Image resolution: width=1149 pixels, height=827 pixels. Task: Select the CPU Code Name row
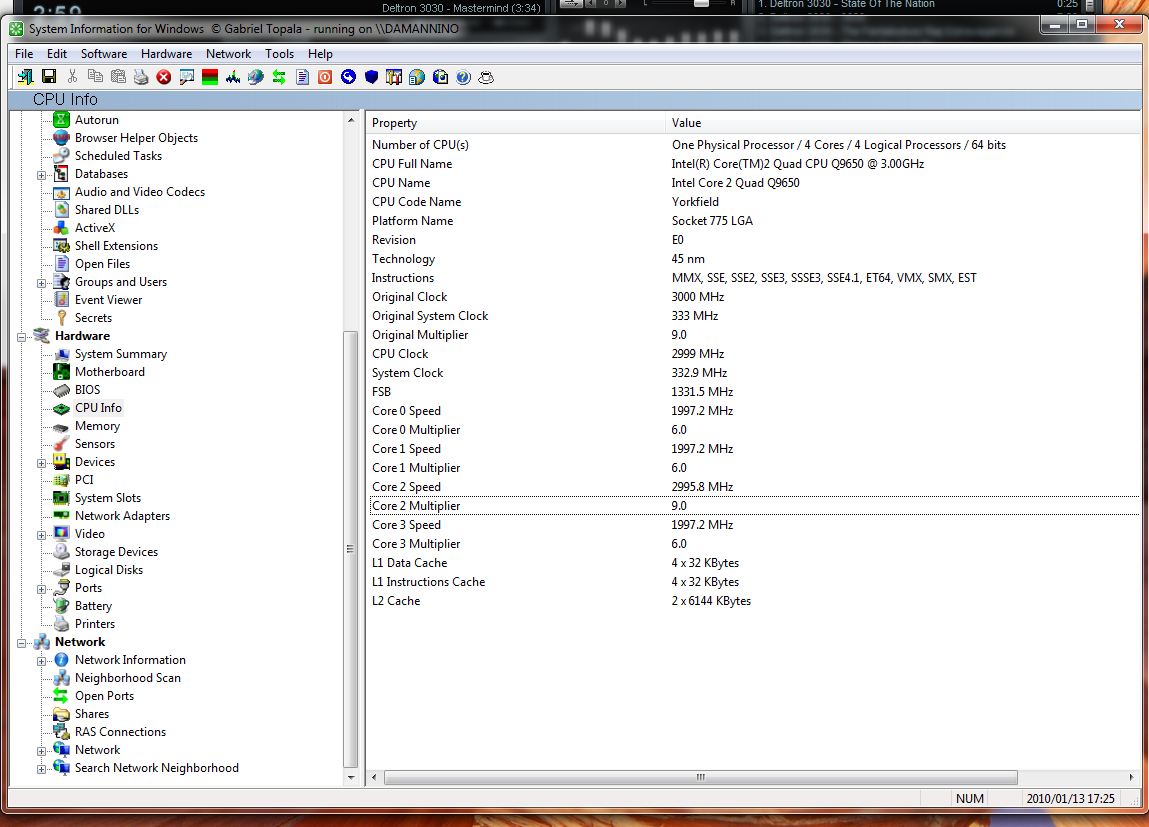coord(755,201)
